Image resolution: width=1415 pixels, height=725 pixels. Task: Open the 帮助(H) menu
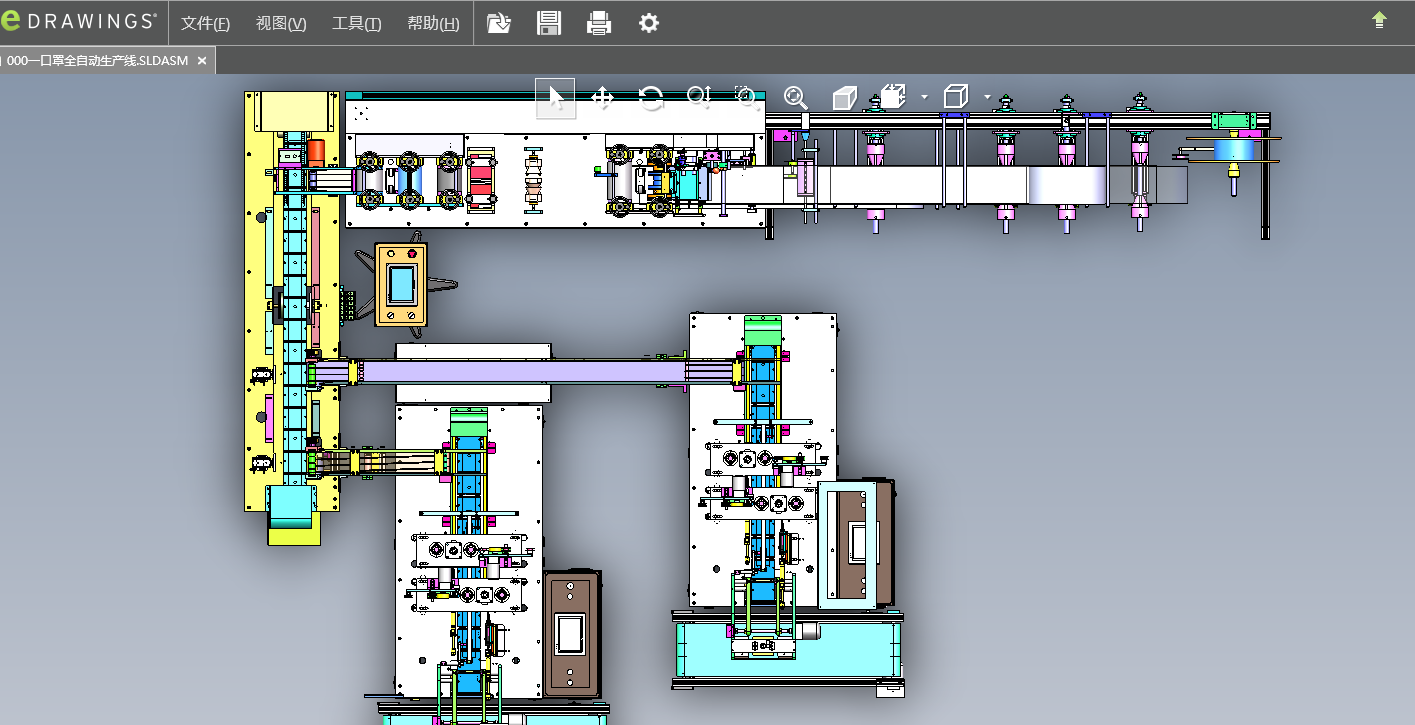point(433,23)
